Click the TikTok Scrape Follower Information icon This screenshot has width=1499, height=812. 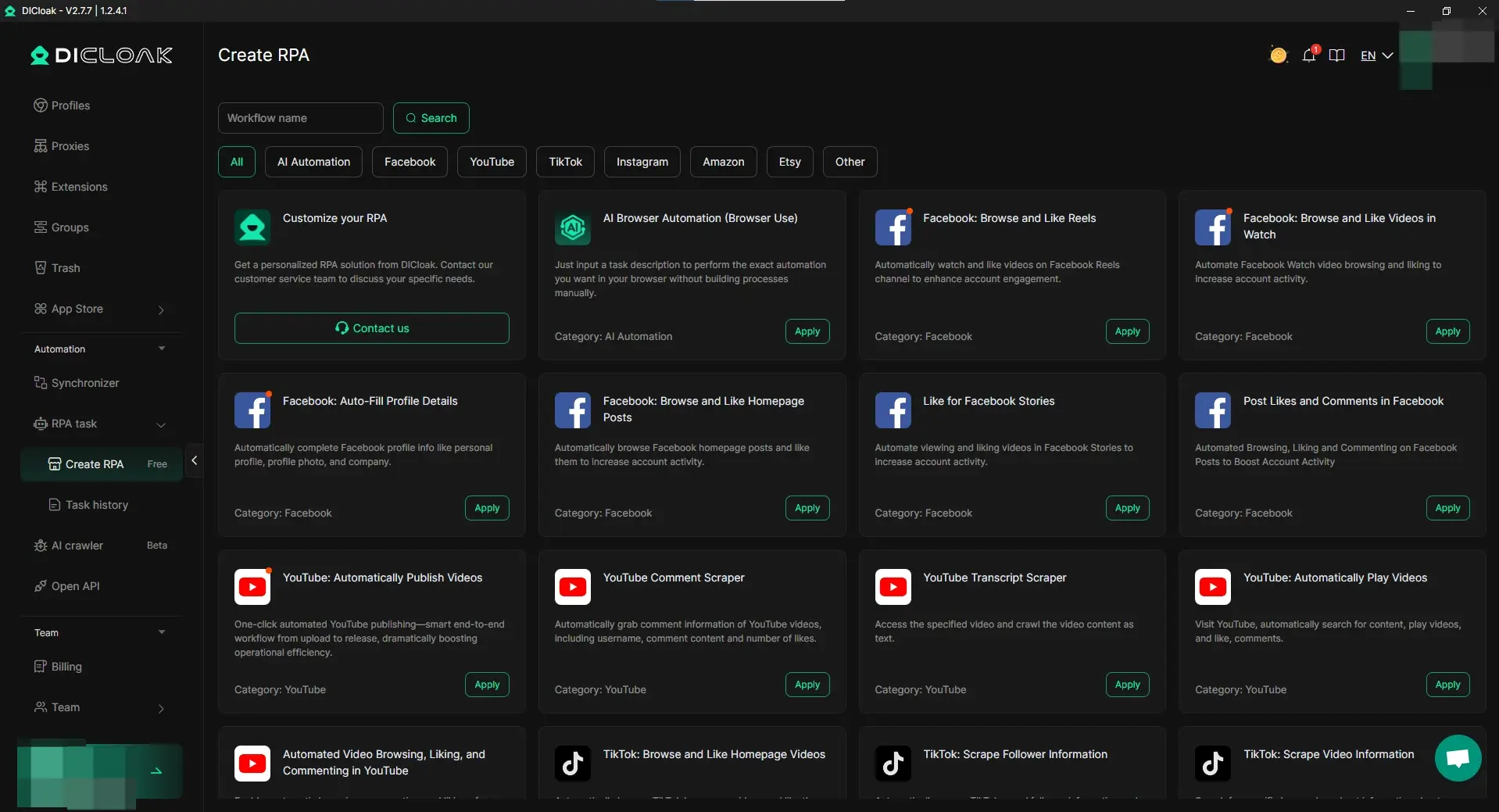coord(893,764)
